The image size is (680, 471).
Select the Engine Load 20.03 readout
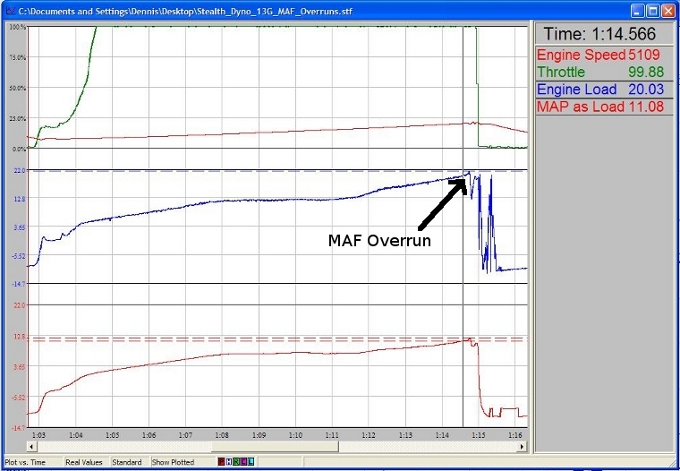tap(604, 89)
